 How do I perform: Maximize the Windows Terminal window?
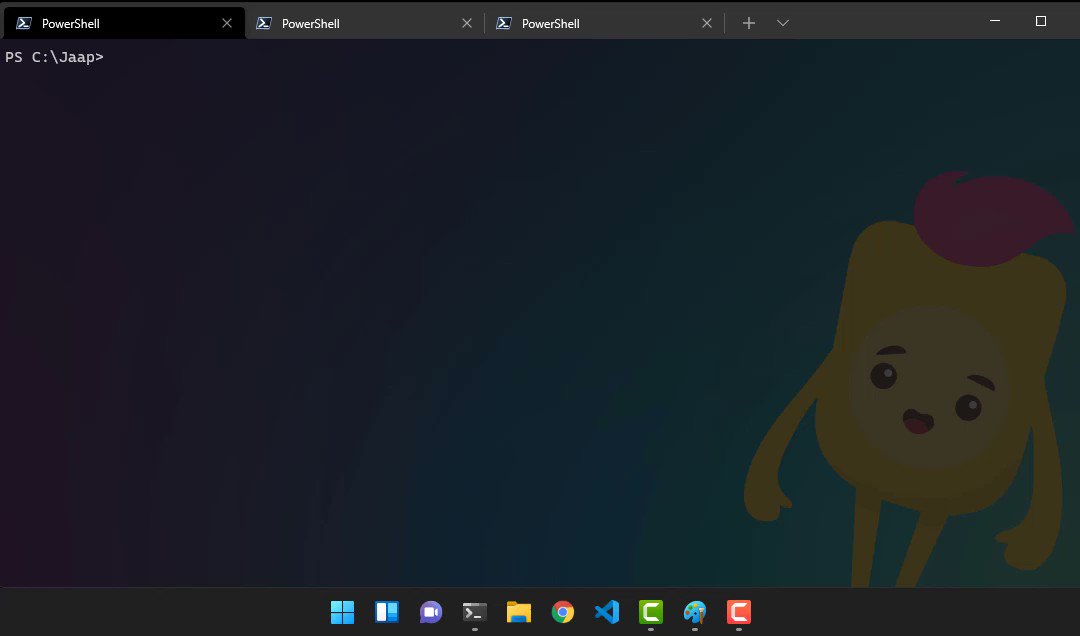(x=1041, y=21)
